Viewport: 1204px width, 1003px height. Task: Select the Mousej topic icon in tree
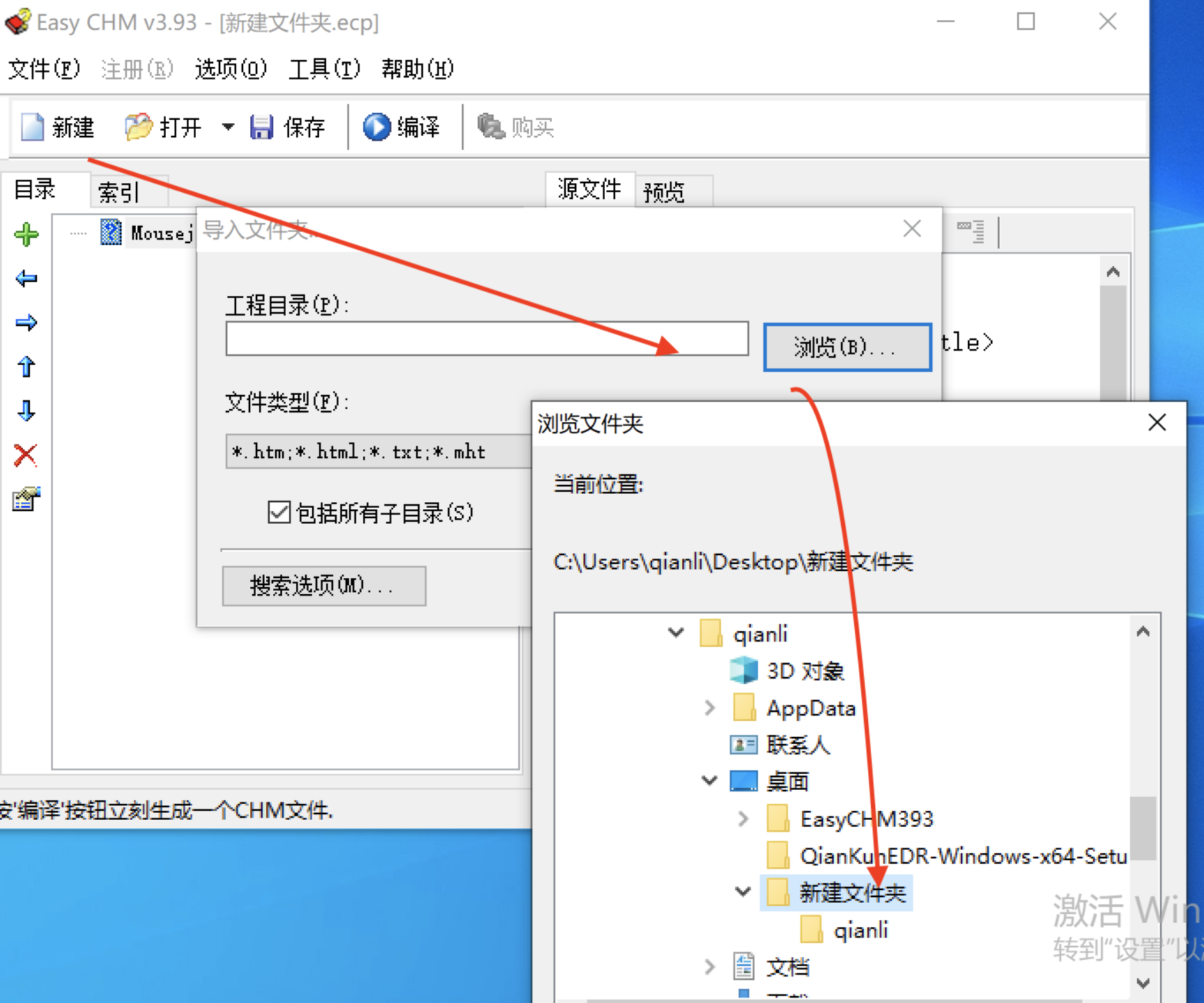coord(111,232)
